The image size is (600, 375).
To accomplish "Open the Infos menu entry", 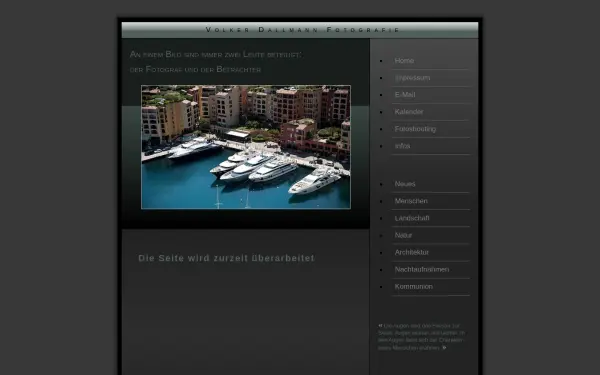I will pyautogui.click(x=402, y=146).
